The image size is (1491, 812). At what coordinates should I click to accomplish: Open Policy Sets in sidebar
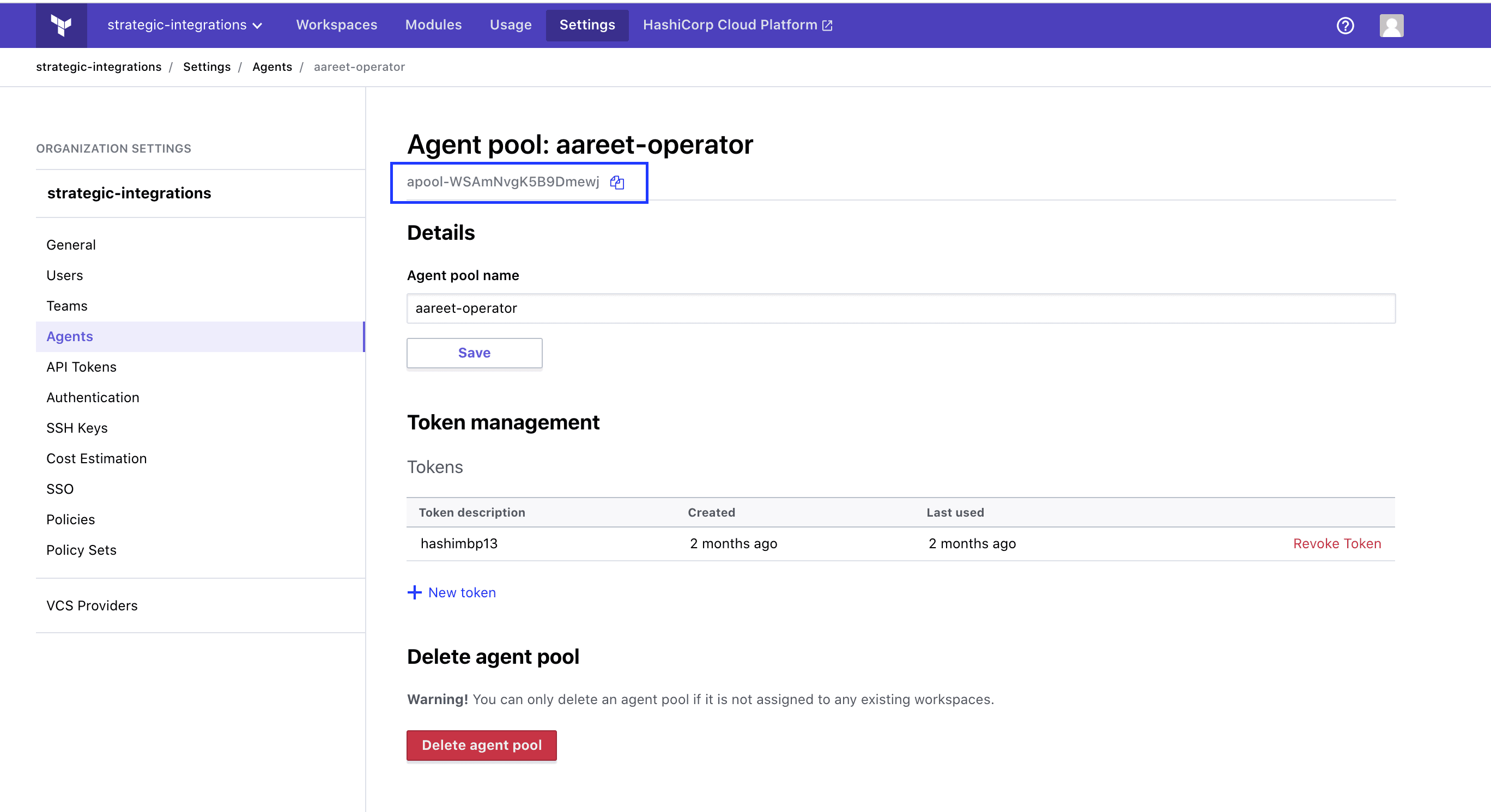[x=82, y=550]
